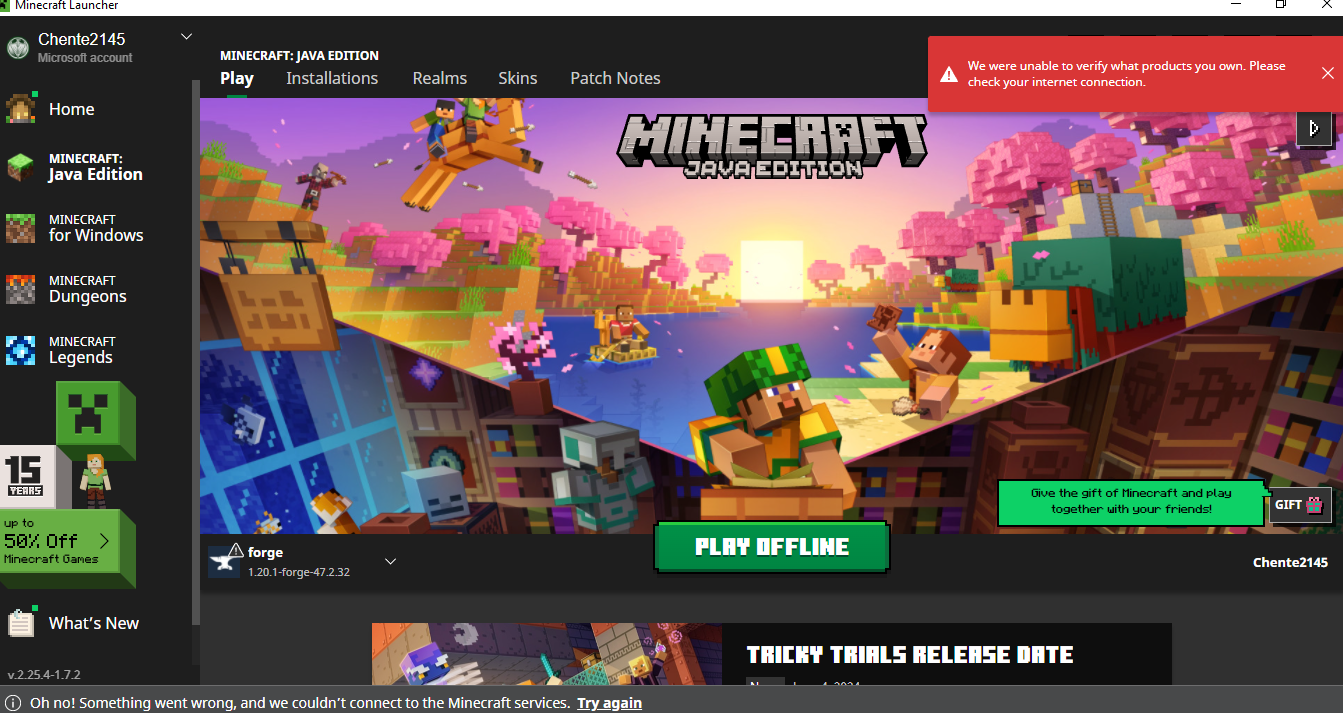Click the GIFT button
This screenshot has width=1343, height=713.
(1300, 505)
